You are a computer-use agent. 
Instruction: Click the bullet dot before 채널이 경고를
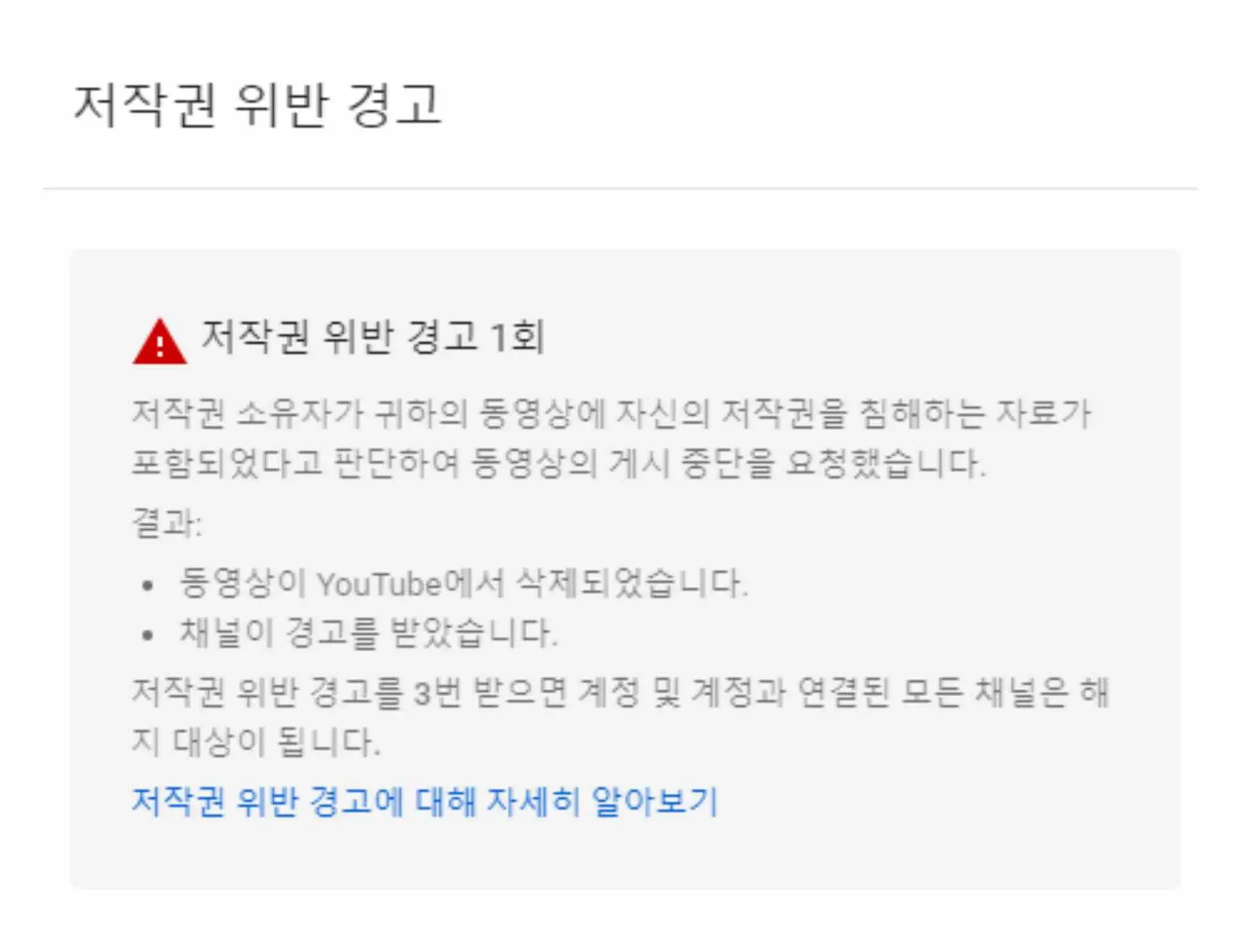click(x=148, y=635)
